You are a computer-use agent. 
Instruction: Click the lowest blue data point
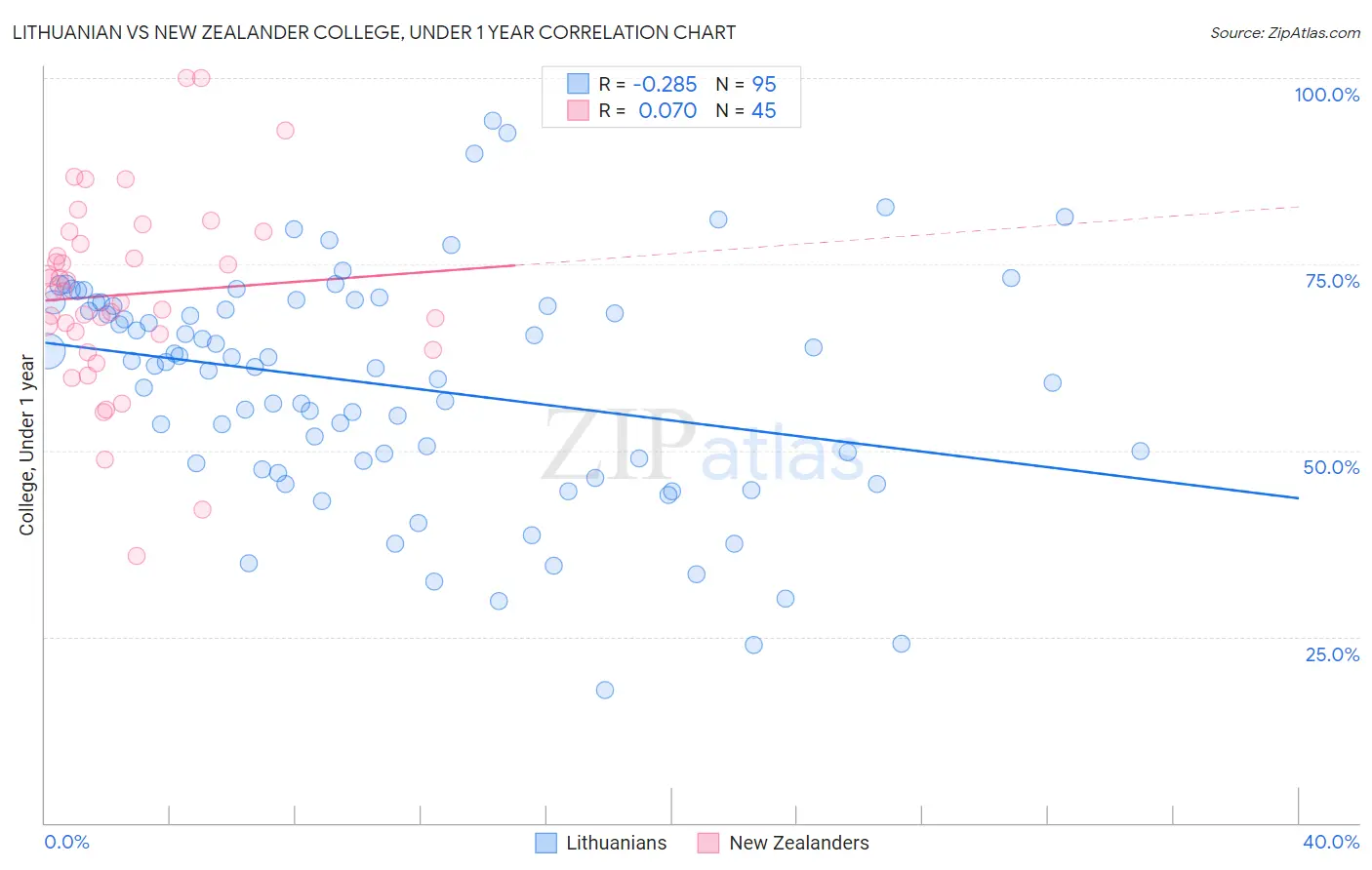[605, 690]
